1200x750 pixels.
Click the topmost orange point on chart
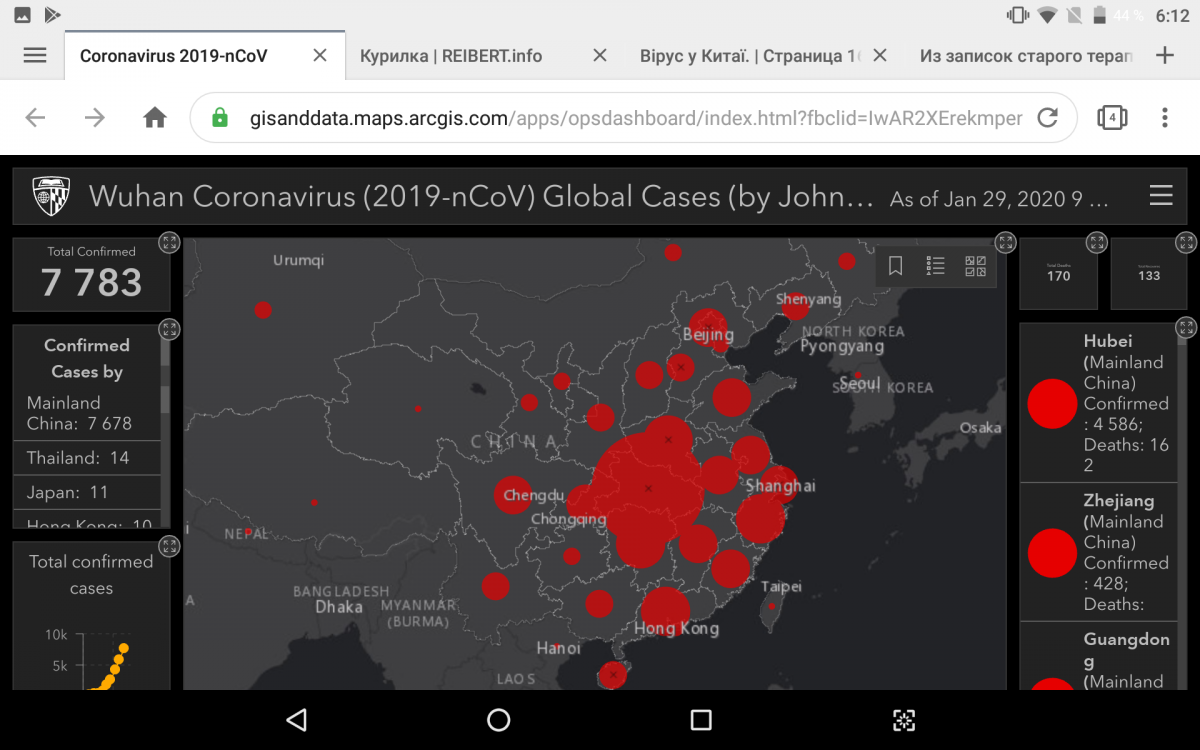pos(123,648)
